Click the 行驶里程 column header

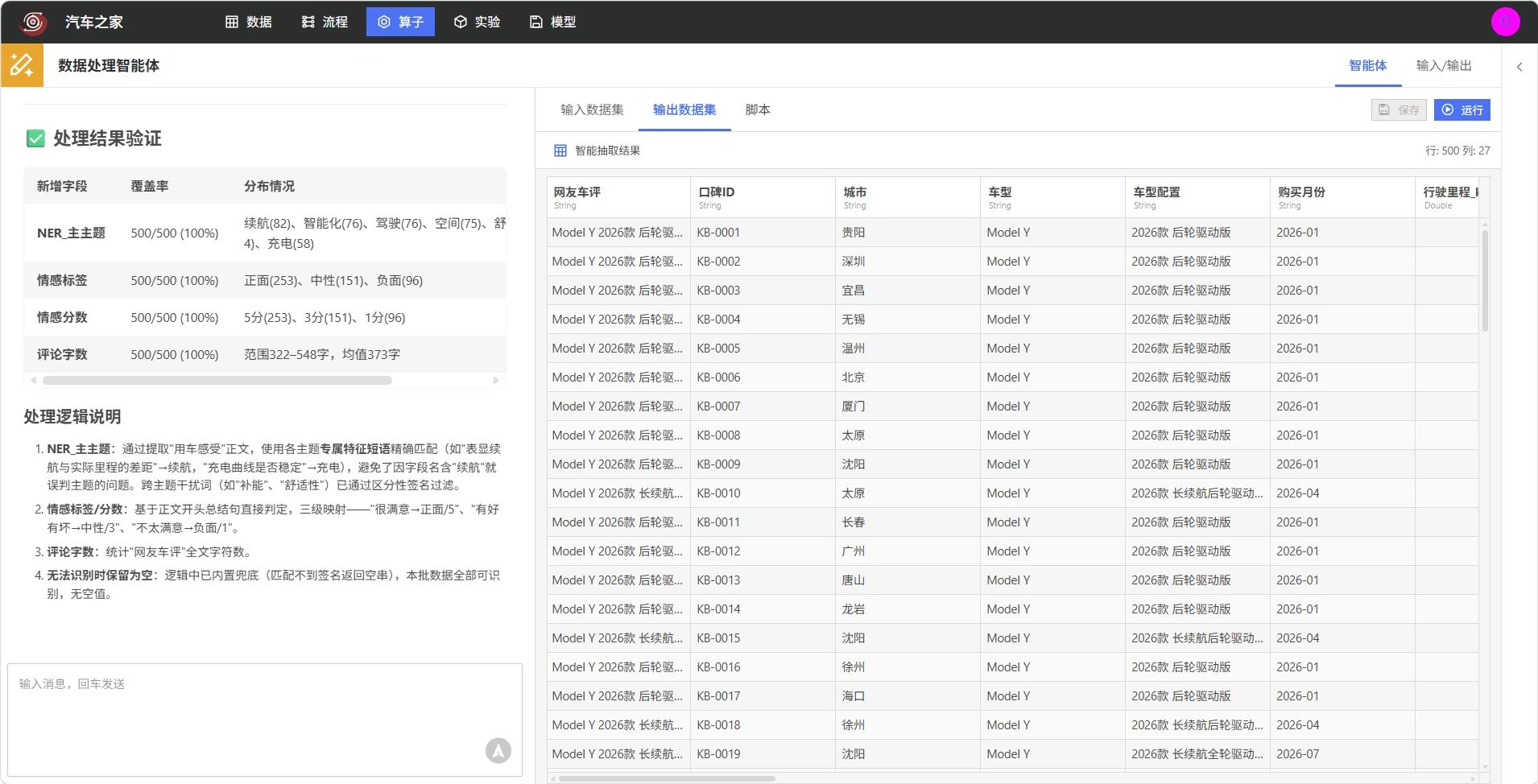(1449, 197)
